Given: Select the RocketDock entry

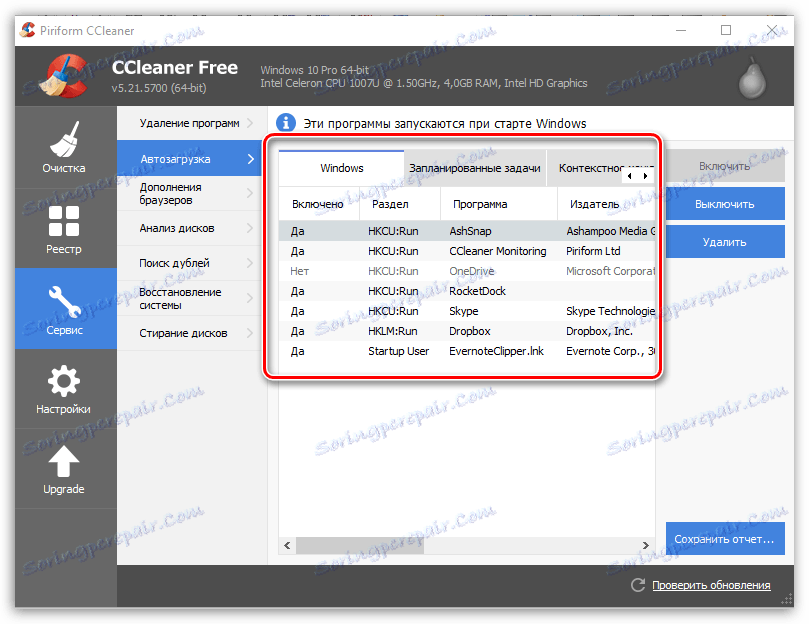Looking at the screenshot, I should click(x=467, y=291).
